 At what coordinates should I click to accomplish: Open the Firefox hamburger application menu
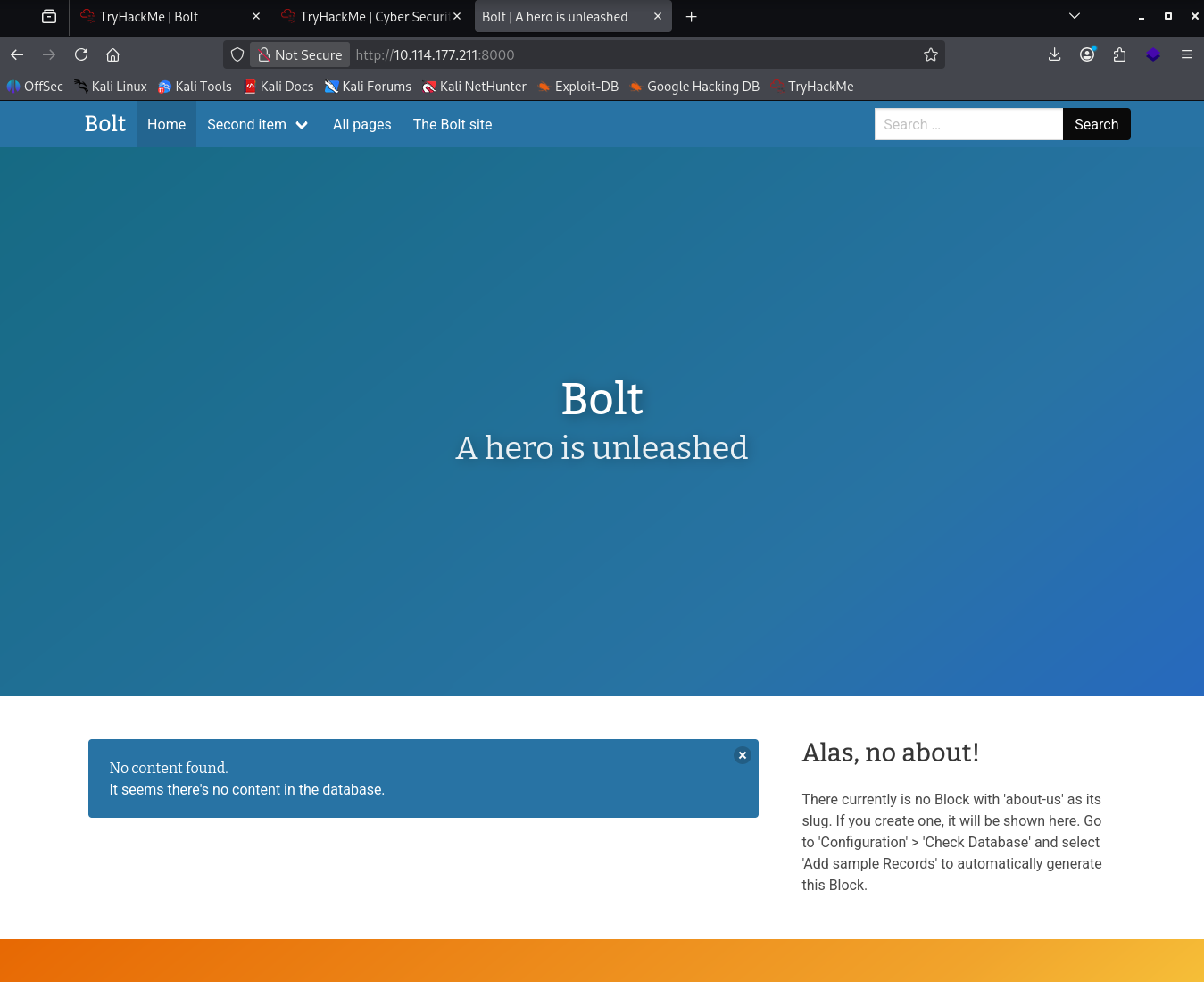coord(1186,54)
